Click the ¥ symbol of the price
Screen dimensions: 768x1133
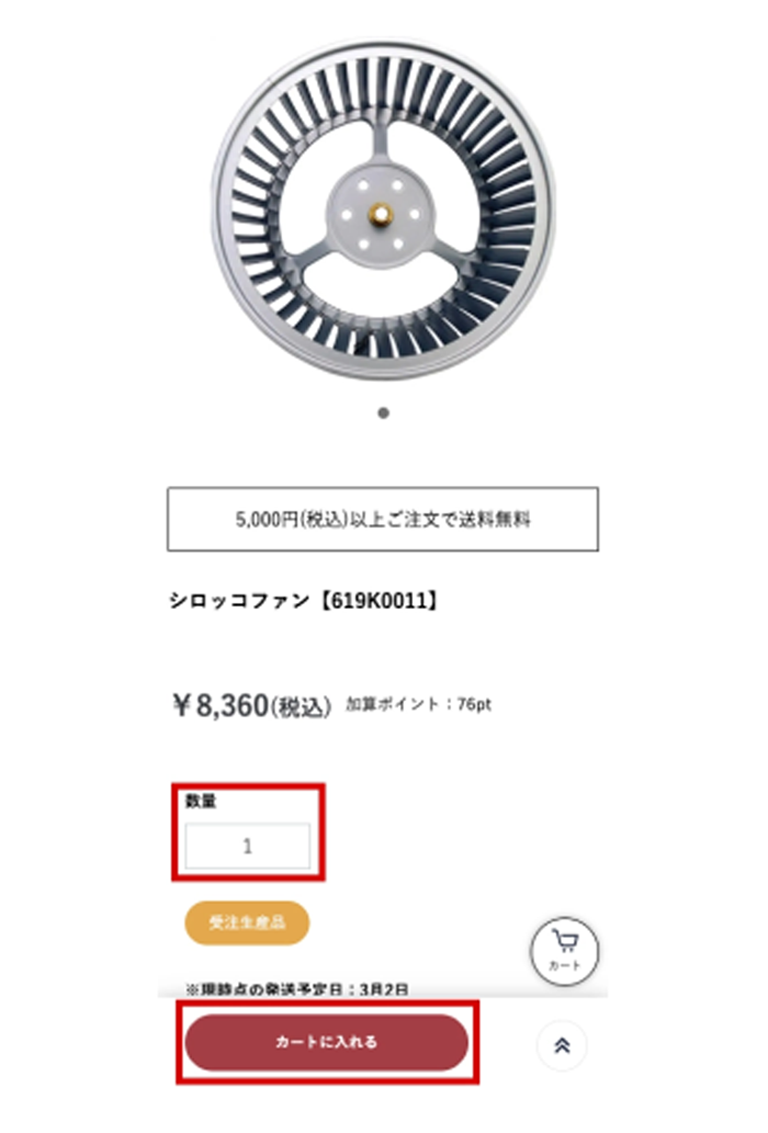pyautogui.click(x=181, y=705)
